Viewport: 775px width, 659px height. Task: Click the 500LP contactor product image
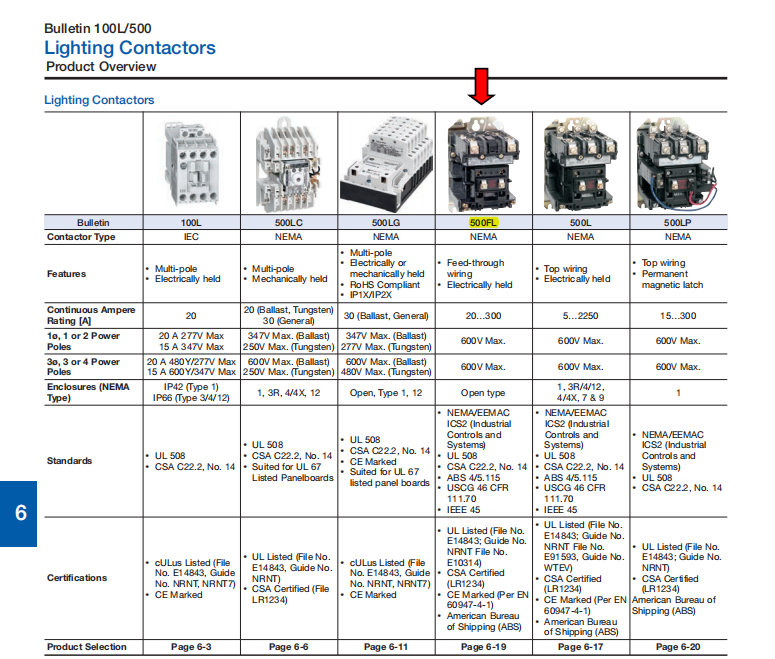click(677, 164)
